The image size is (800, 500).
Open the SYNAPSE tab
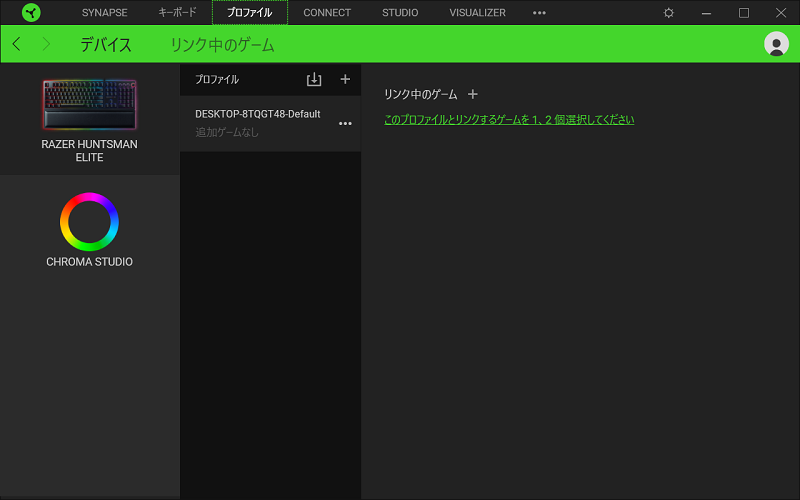click(x=105, y=12)
